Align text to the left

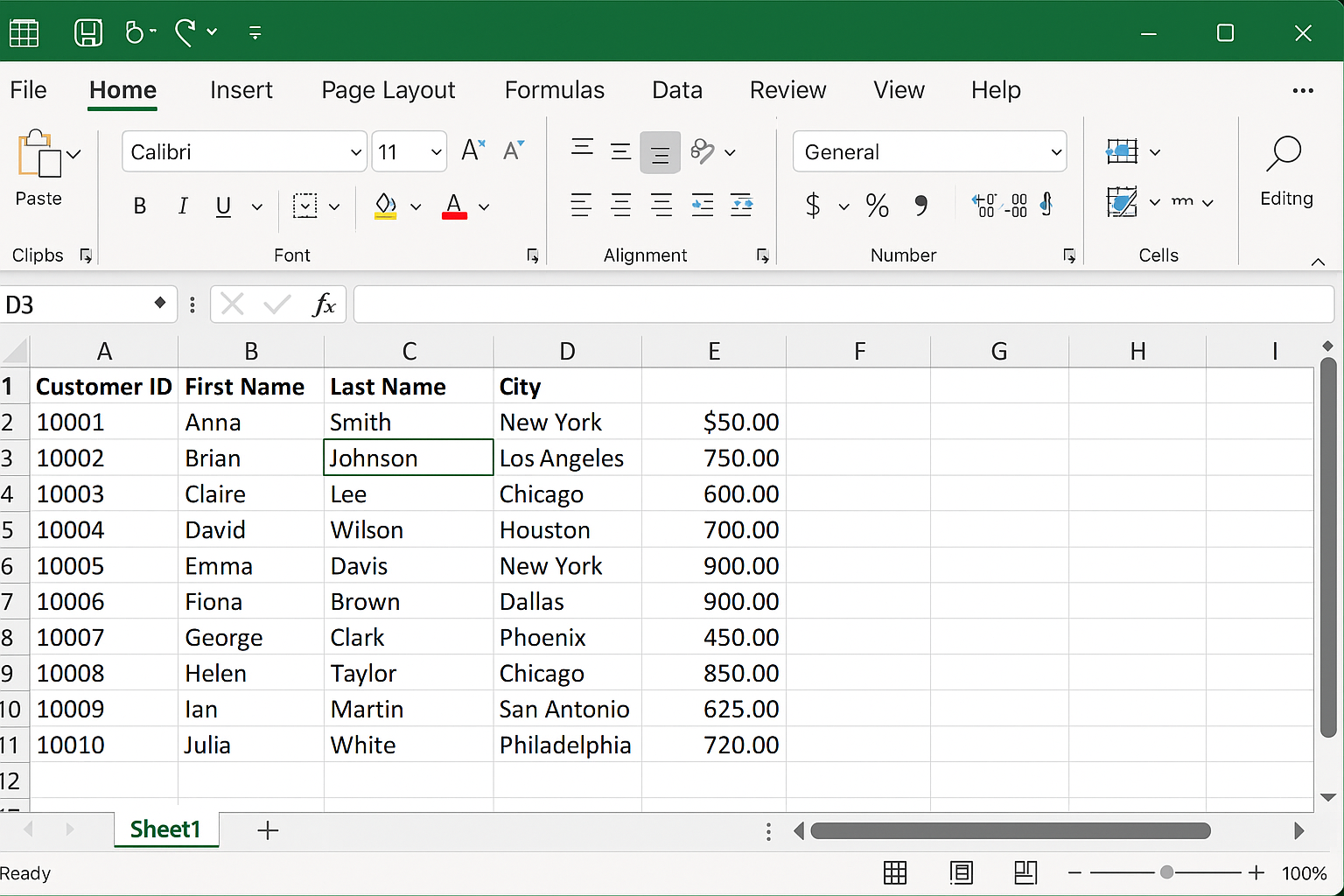point(581,205)
